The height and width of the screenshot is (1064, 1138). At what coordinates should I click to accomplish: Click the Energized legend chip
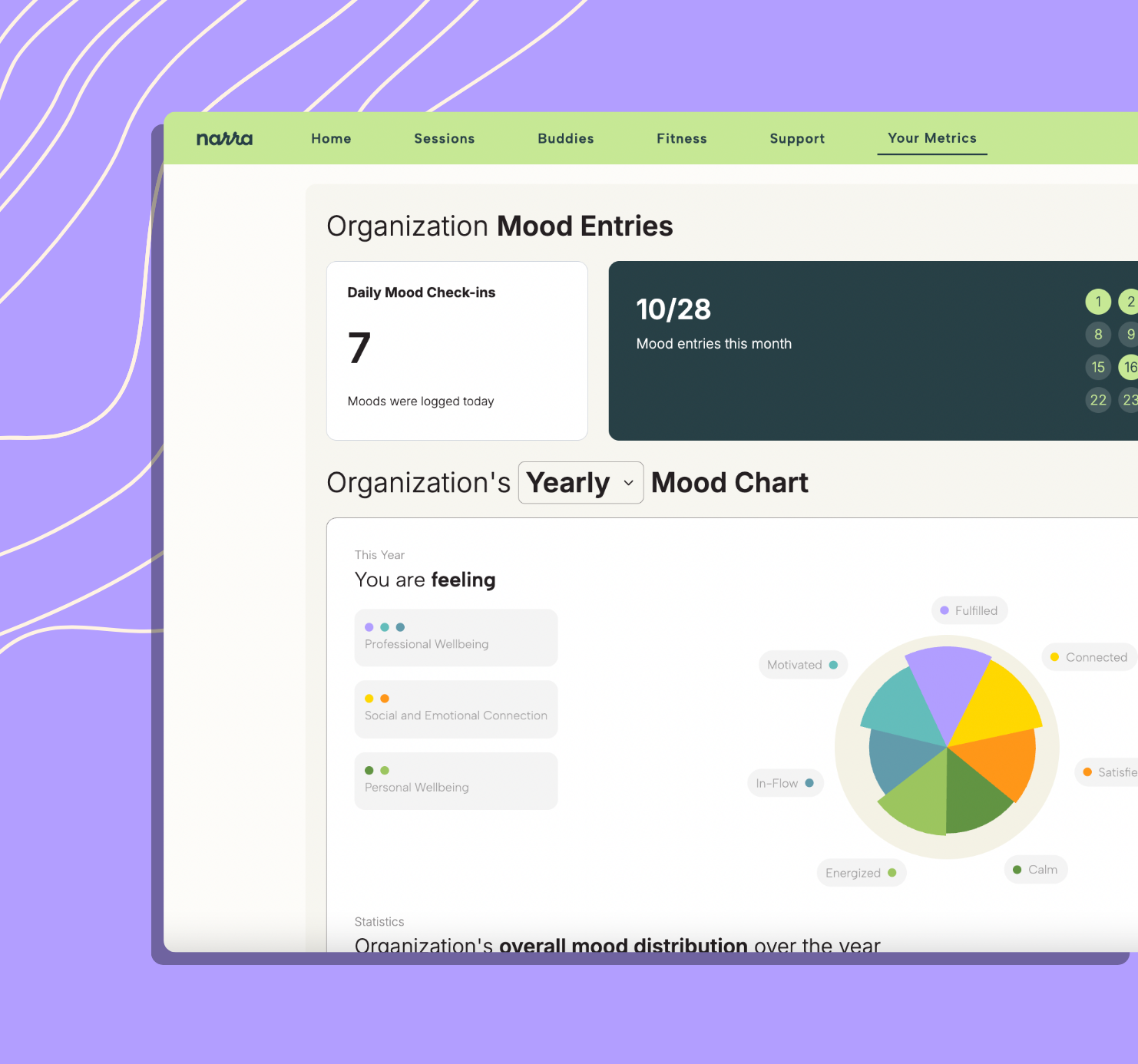(861, 873)
